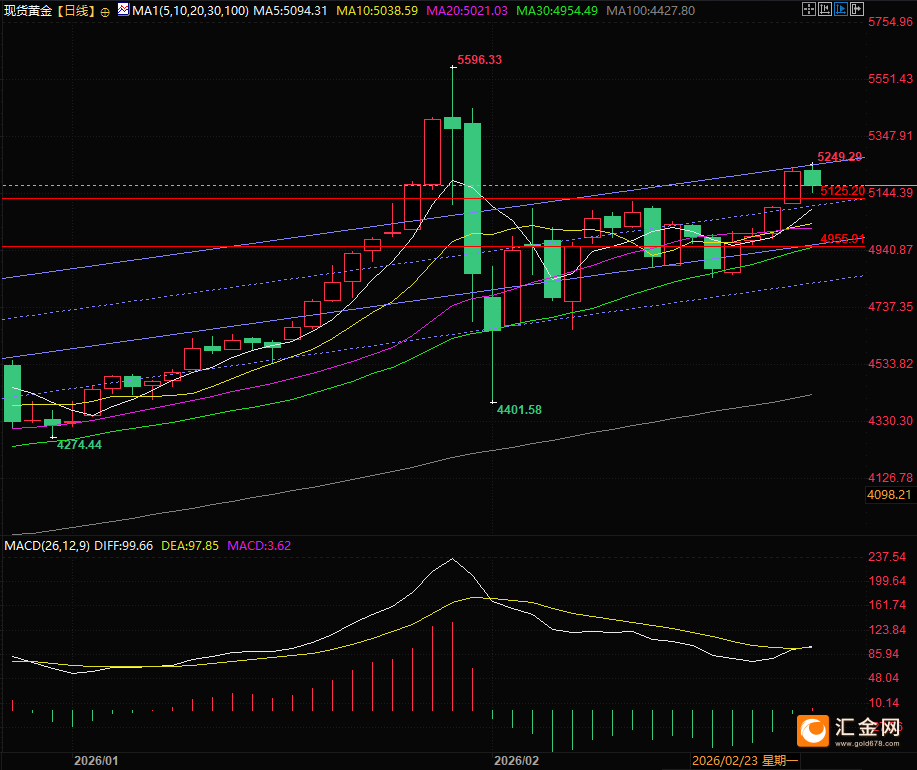The height and width of the screenshot is (770, 917).
Task: Select the MA30:4954.49 legend value
Action: pos(557,11)
